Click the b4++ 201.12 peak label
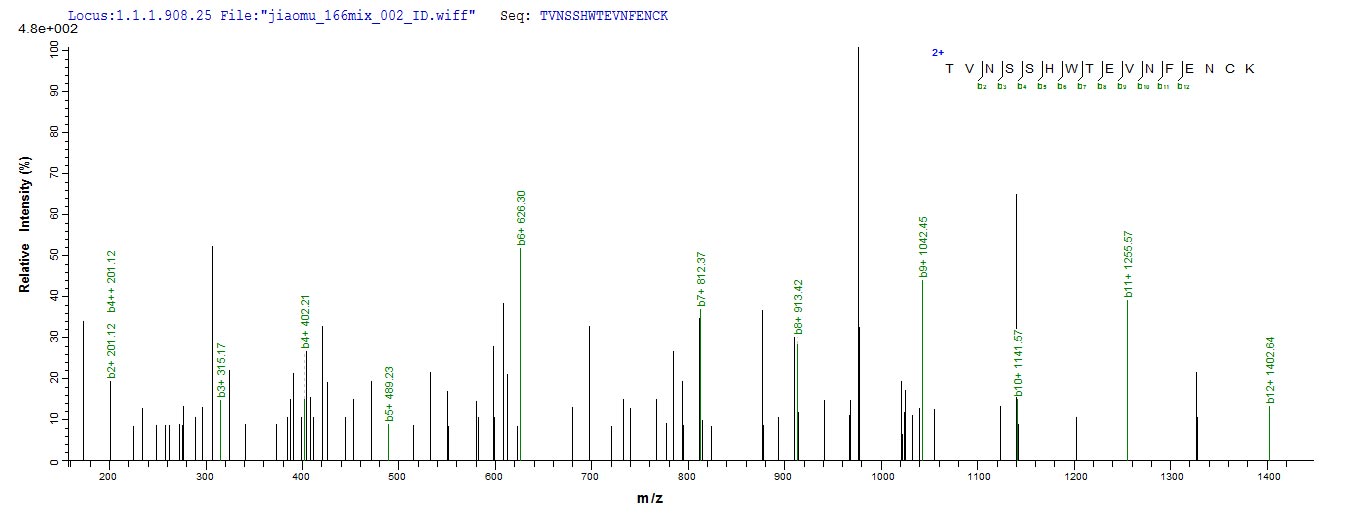The height and width of the screenshot is (520, 1362). pos(112,283)
